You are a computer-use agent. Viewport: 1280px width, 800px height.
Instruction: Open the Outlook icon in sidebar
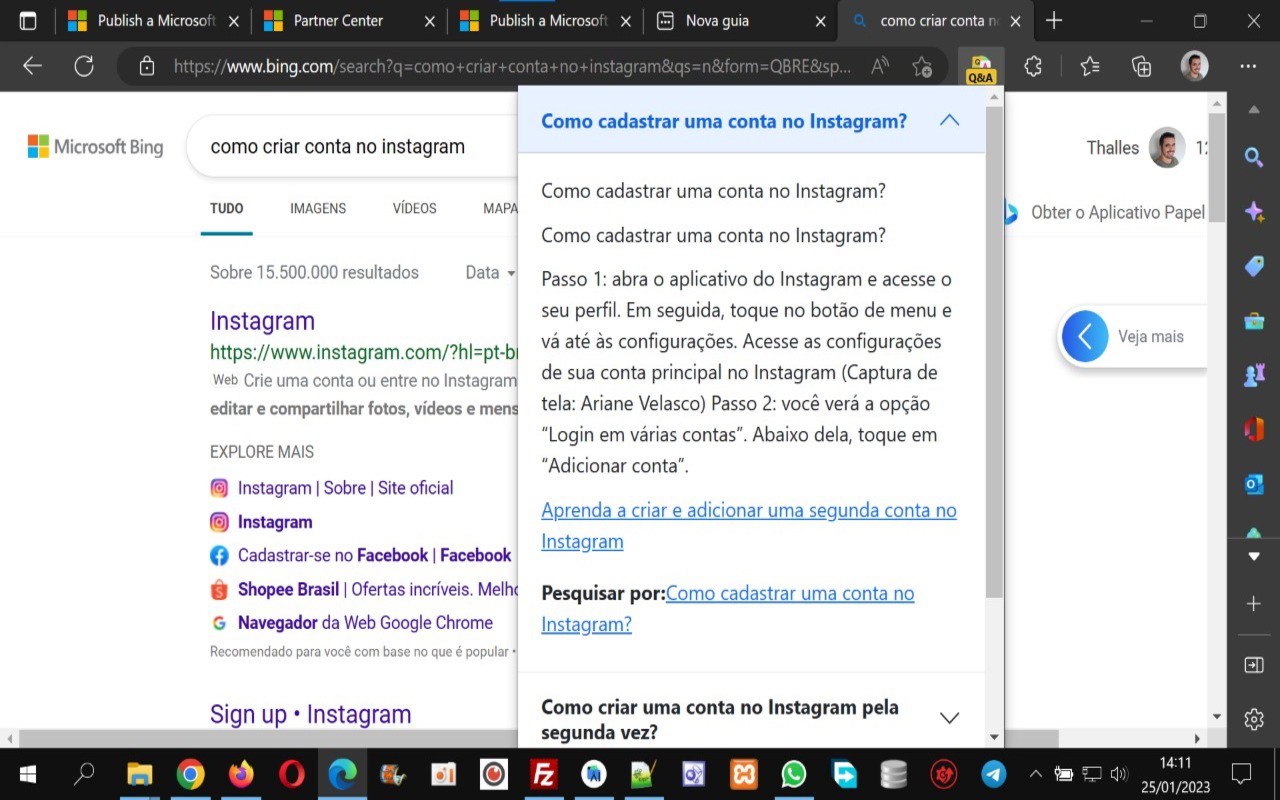coord(1254,484)
